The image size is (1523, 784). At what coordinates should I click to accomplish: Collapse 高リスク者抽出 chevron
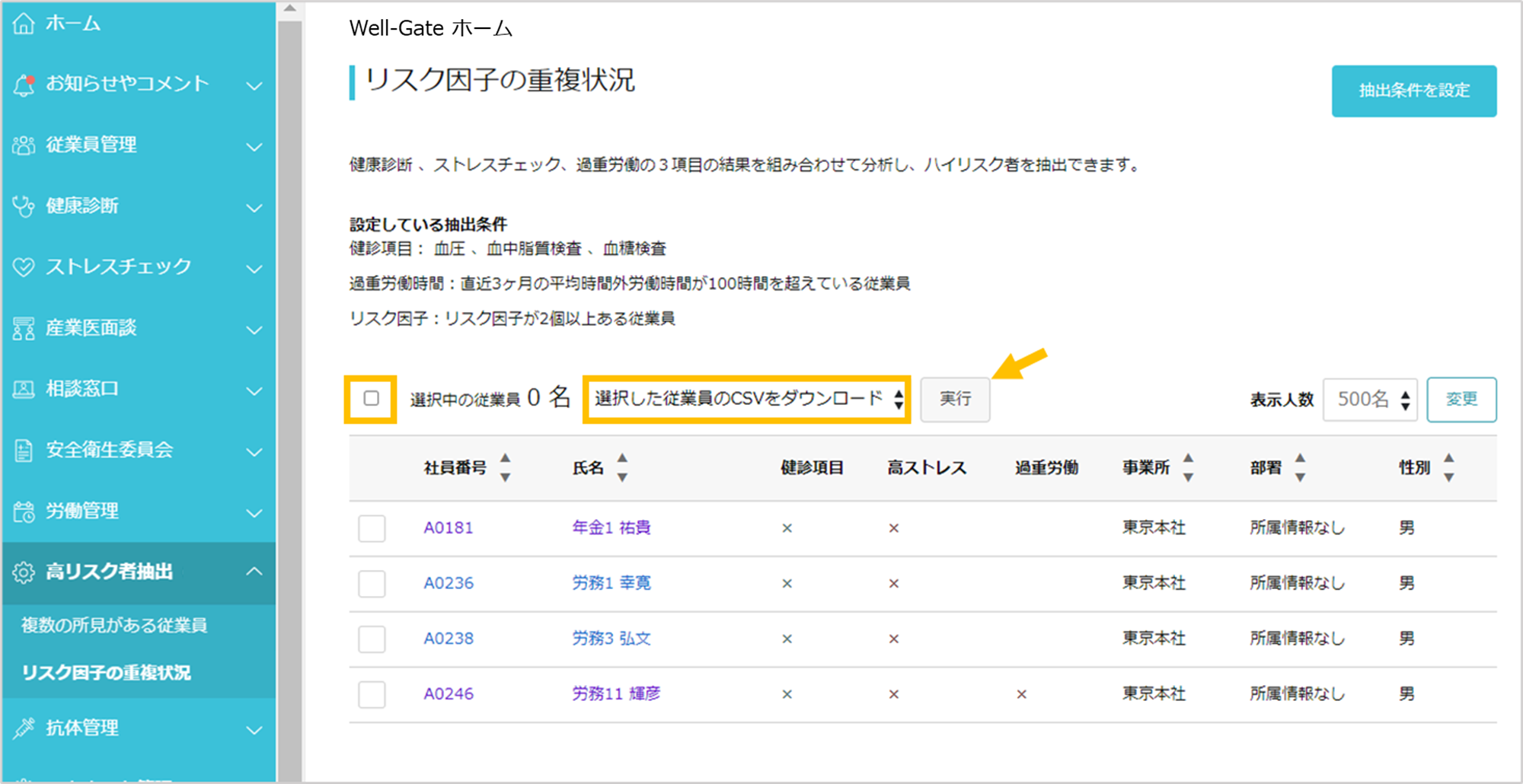[255, 572]
